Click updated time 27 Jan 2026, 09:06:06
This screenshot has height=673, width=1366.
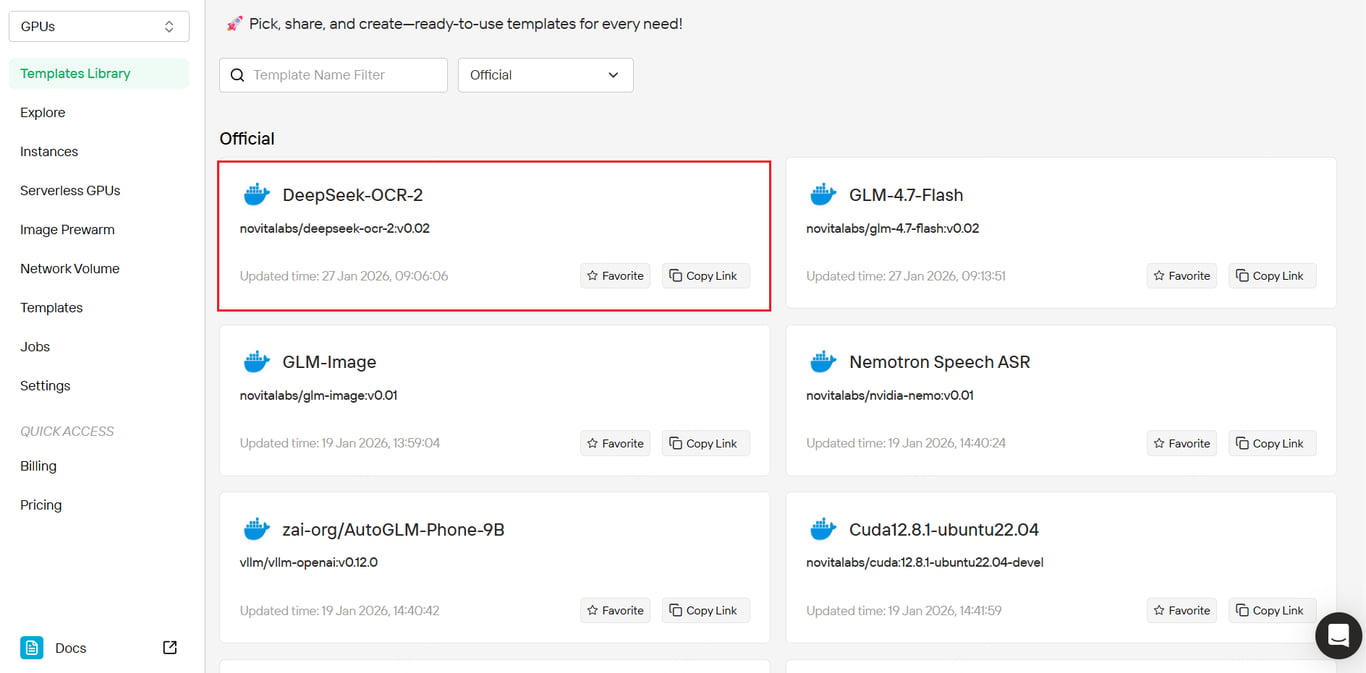pos(344,276)
